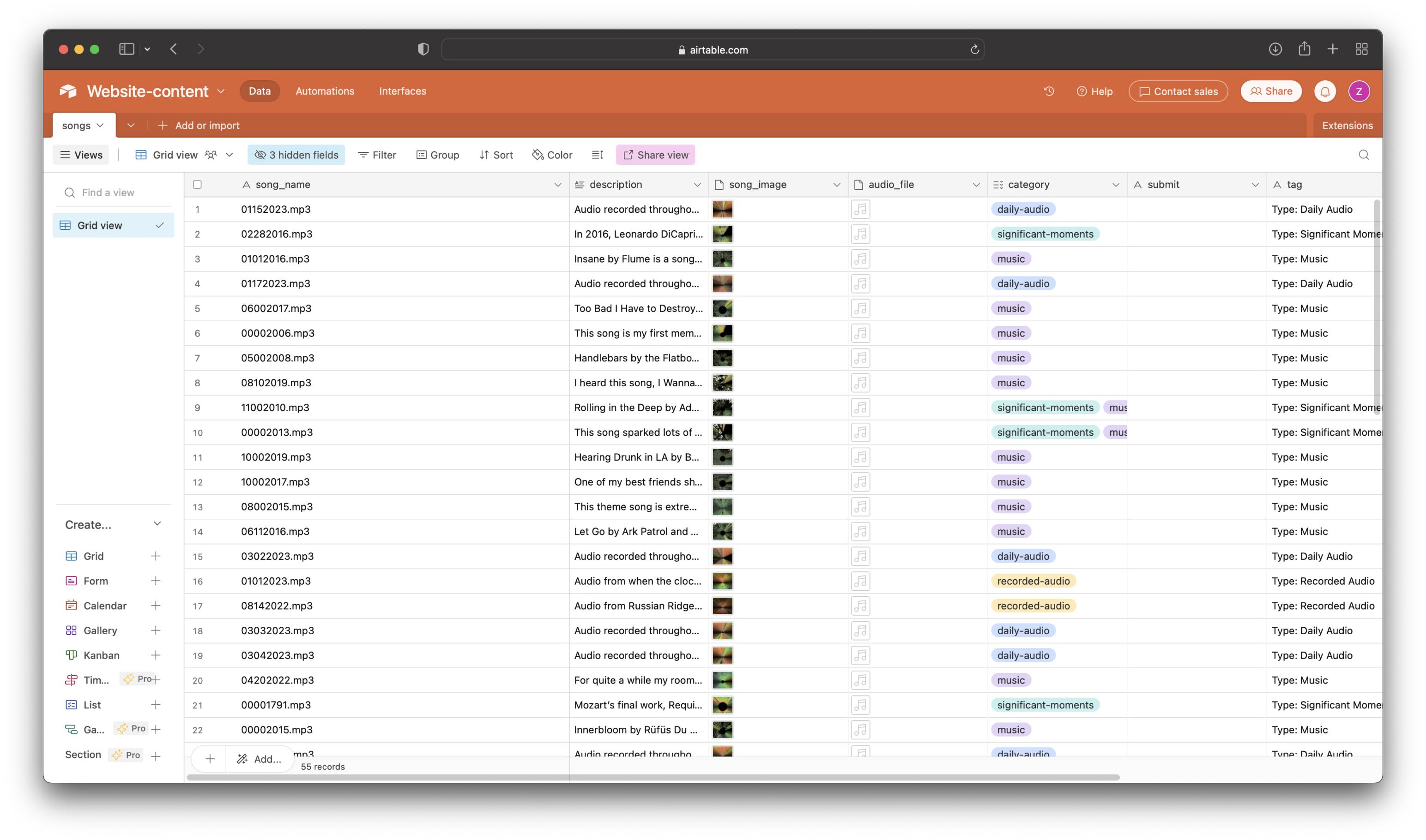This screenshot has width=1426, height=840.
Task: Open the Website-content base dropdown
Action: point(221,91)
